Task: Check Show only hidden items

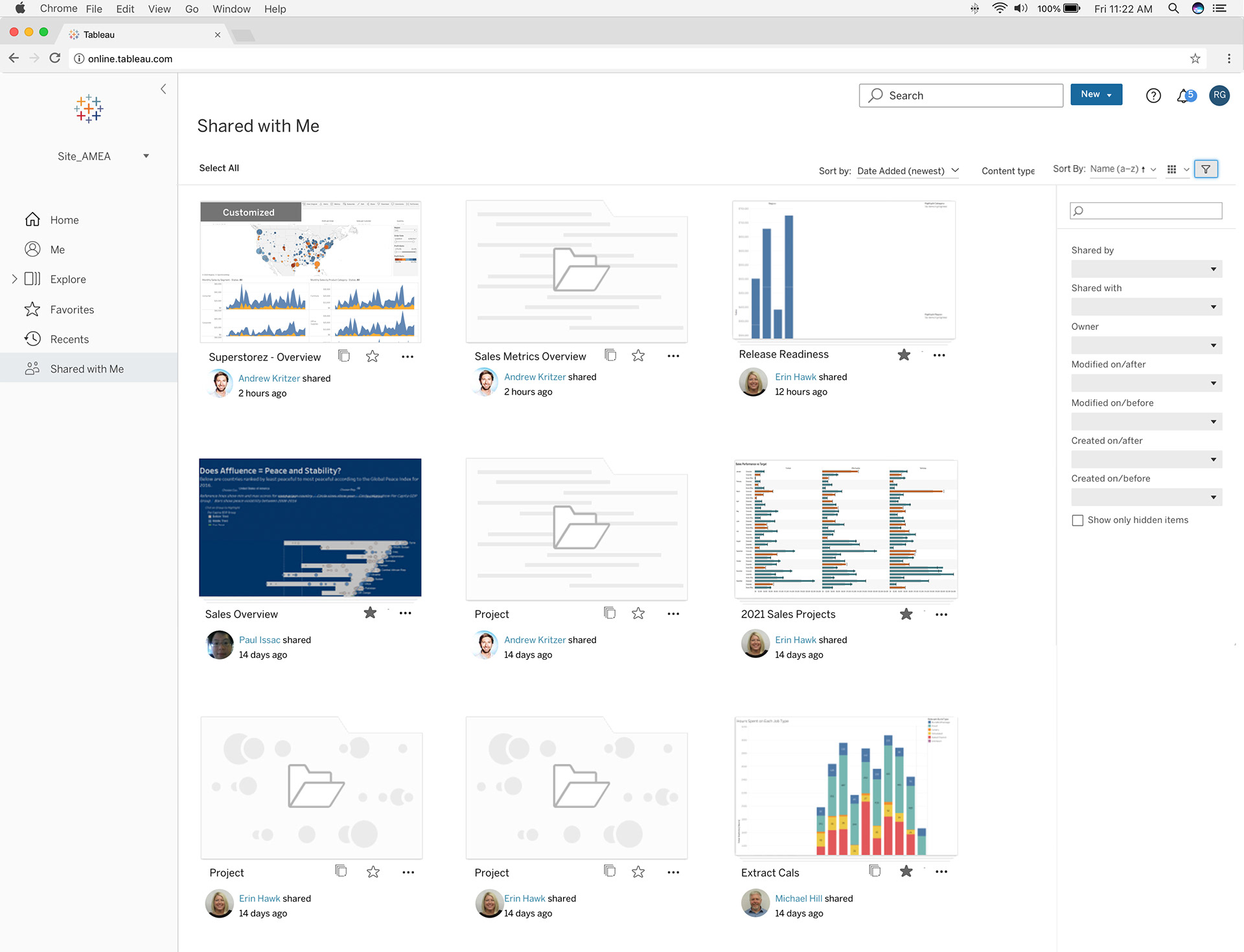Action: tap(1077, 520)
